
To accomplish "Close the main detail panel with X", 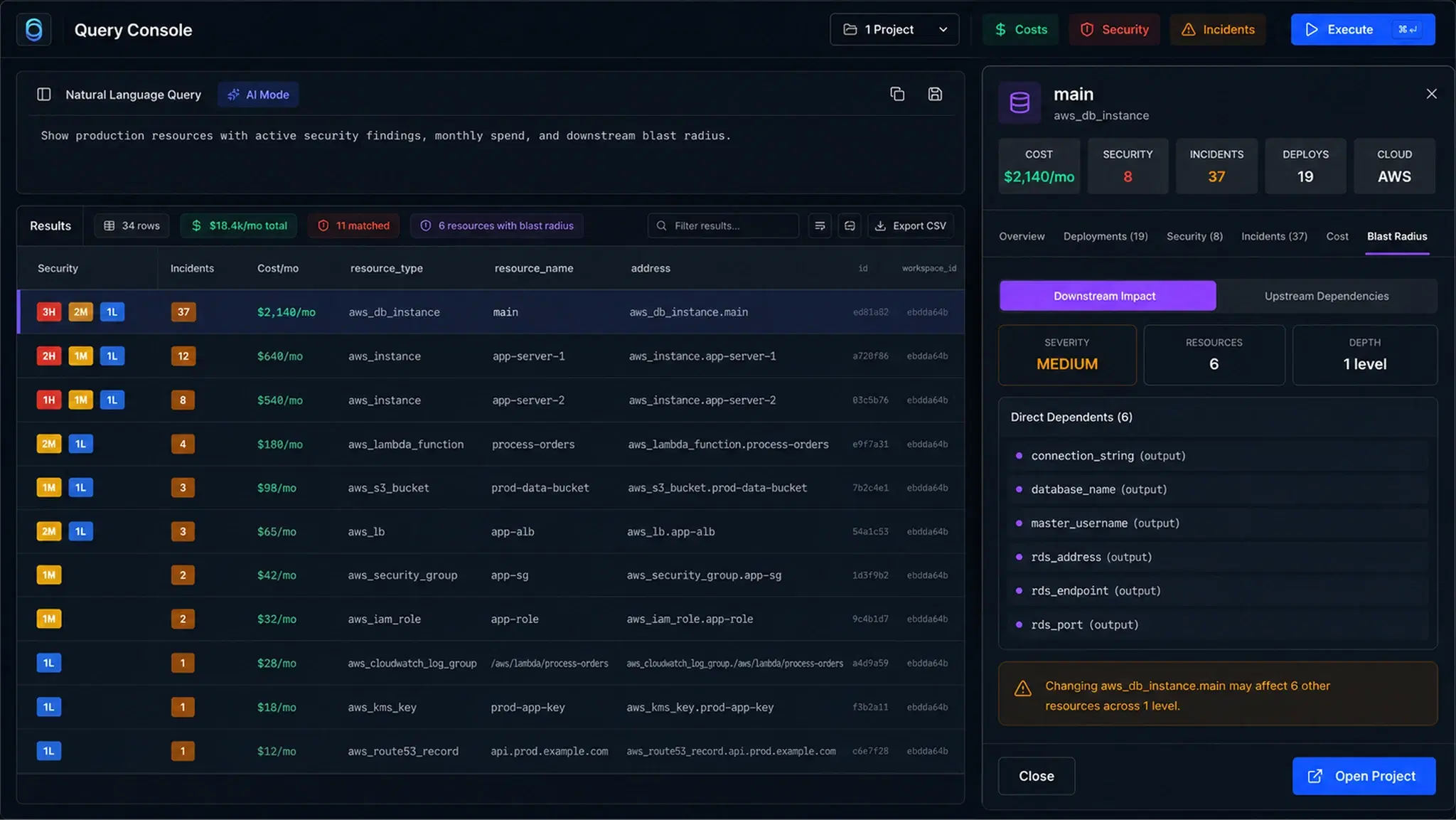I will point(1432,94).
